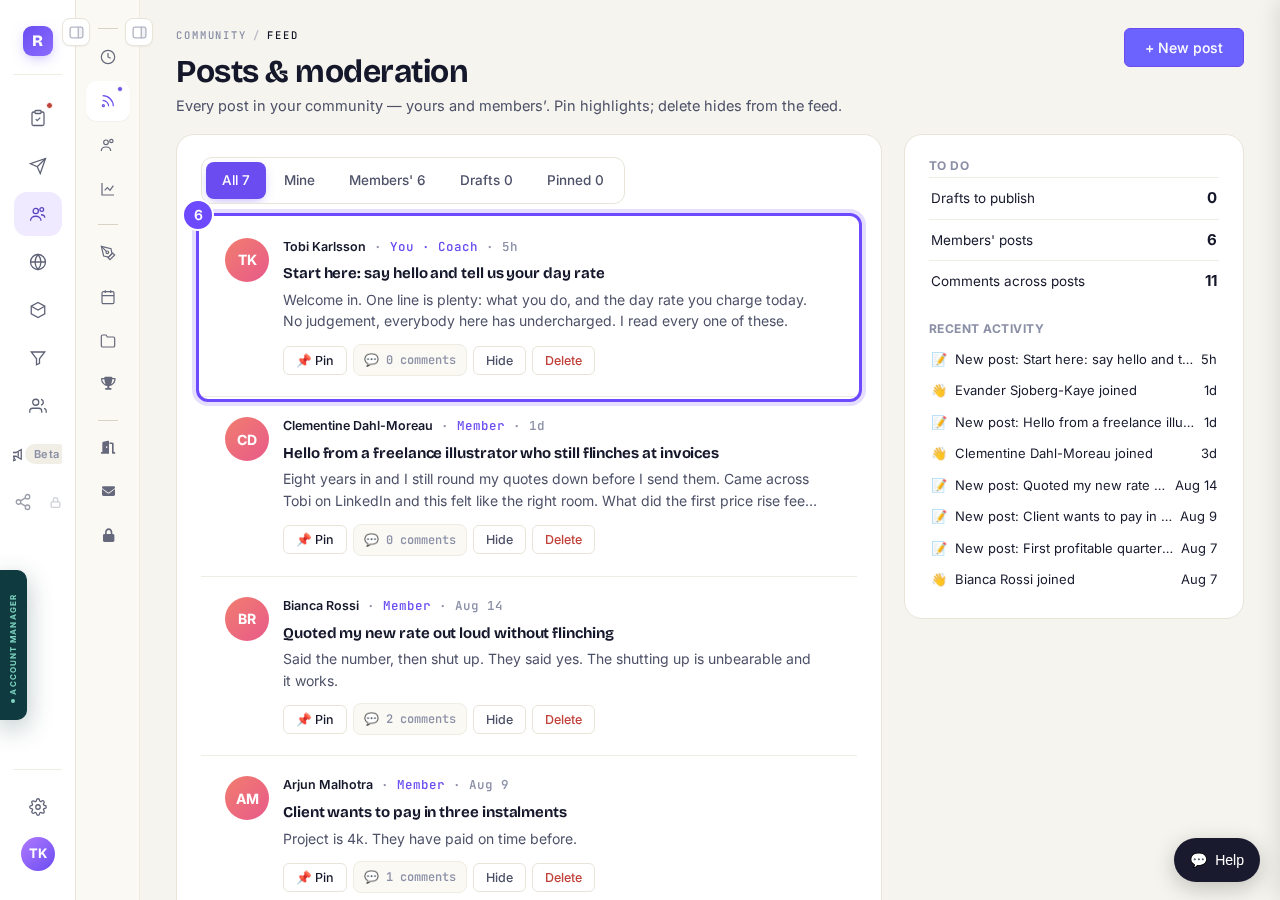1280x900 pixels.
Task: Select the calendar icon in sidebar
Action: pos(108,297)
